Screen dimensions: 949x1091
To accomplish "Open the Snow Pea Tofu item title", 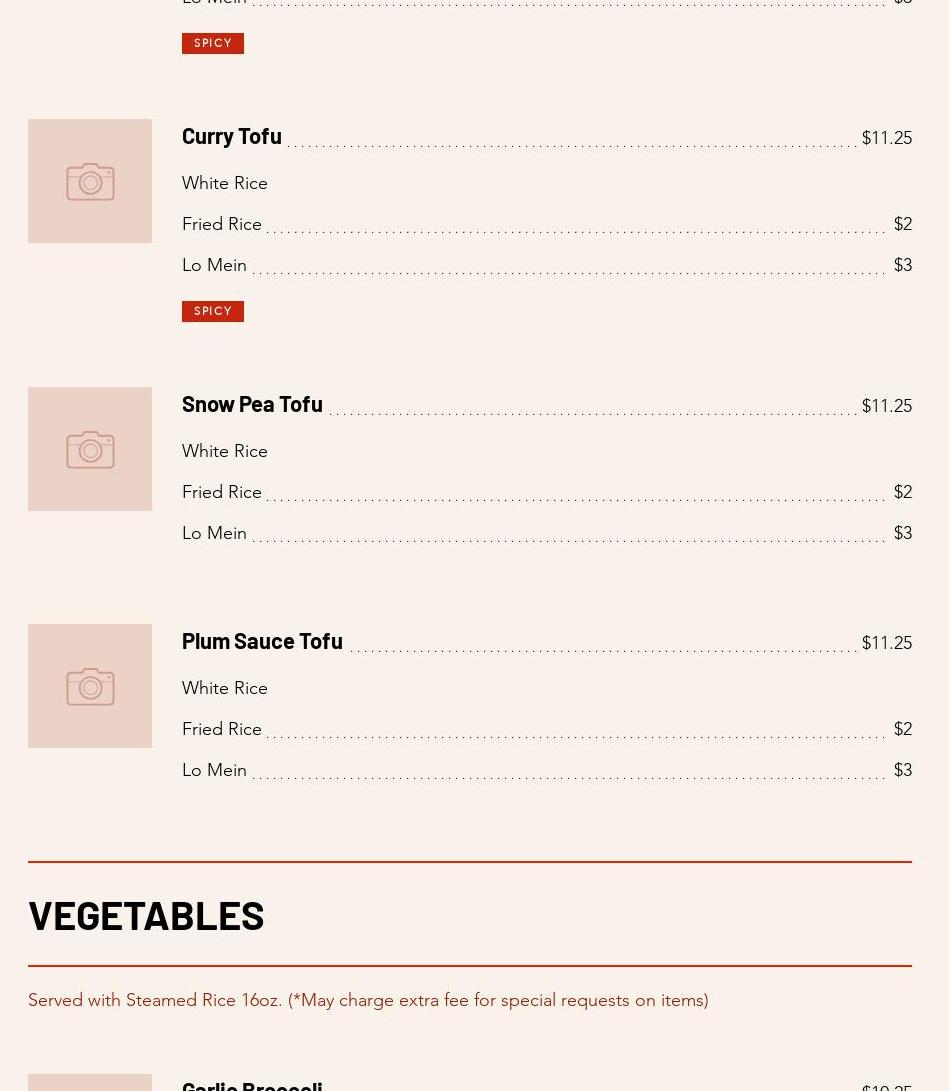I will (252, 404).
